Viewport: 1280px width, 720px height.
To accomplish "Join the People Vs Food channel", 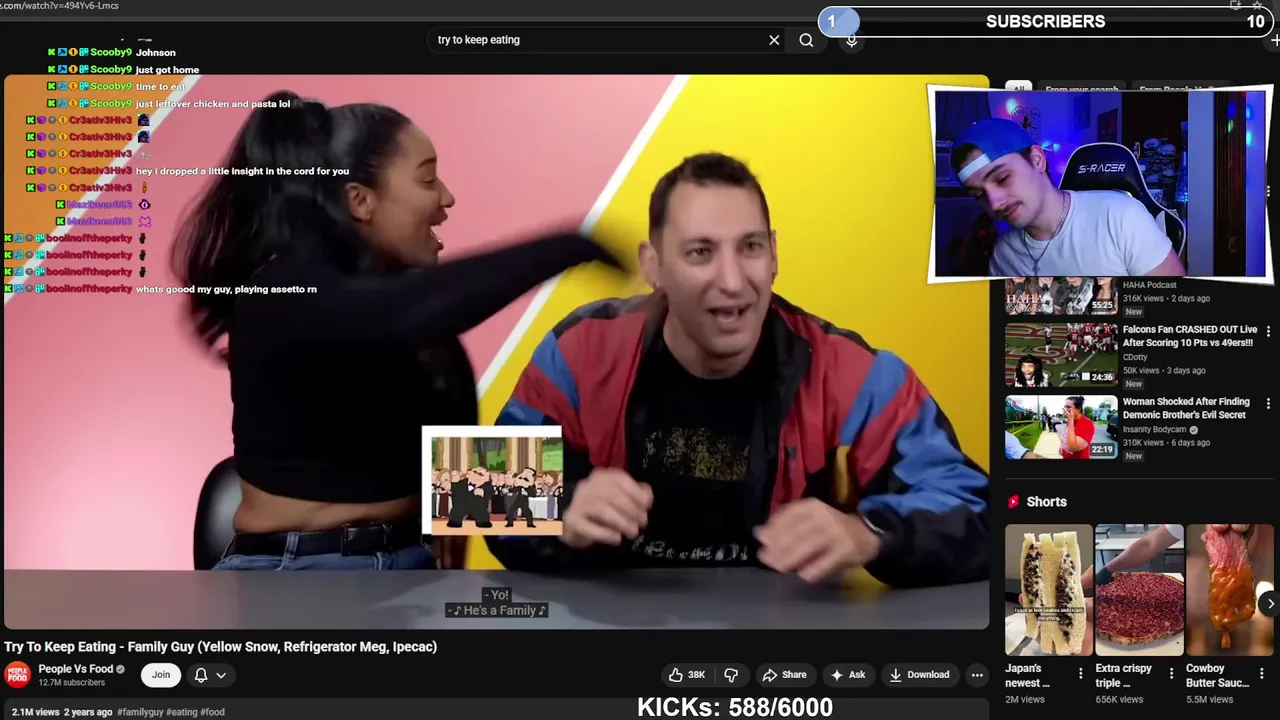I will [161, 675].
